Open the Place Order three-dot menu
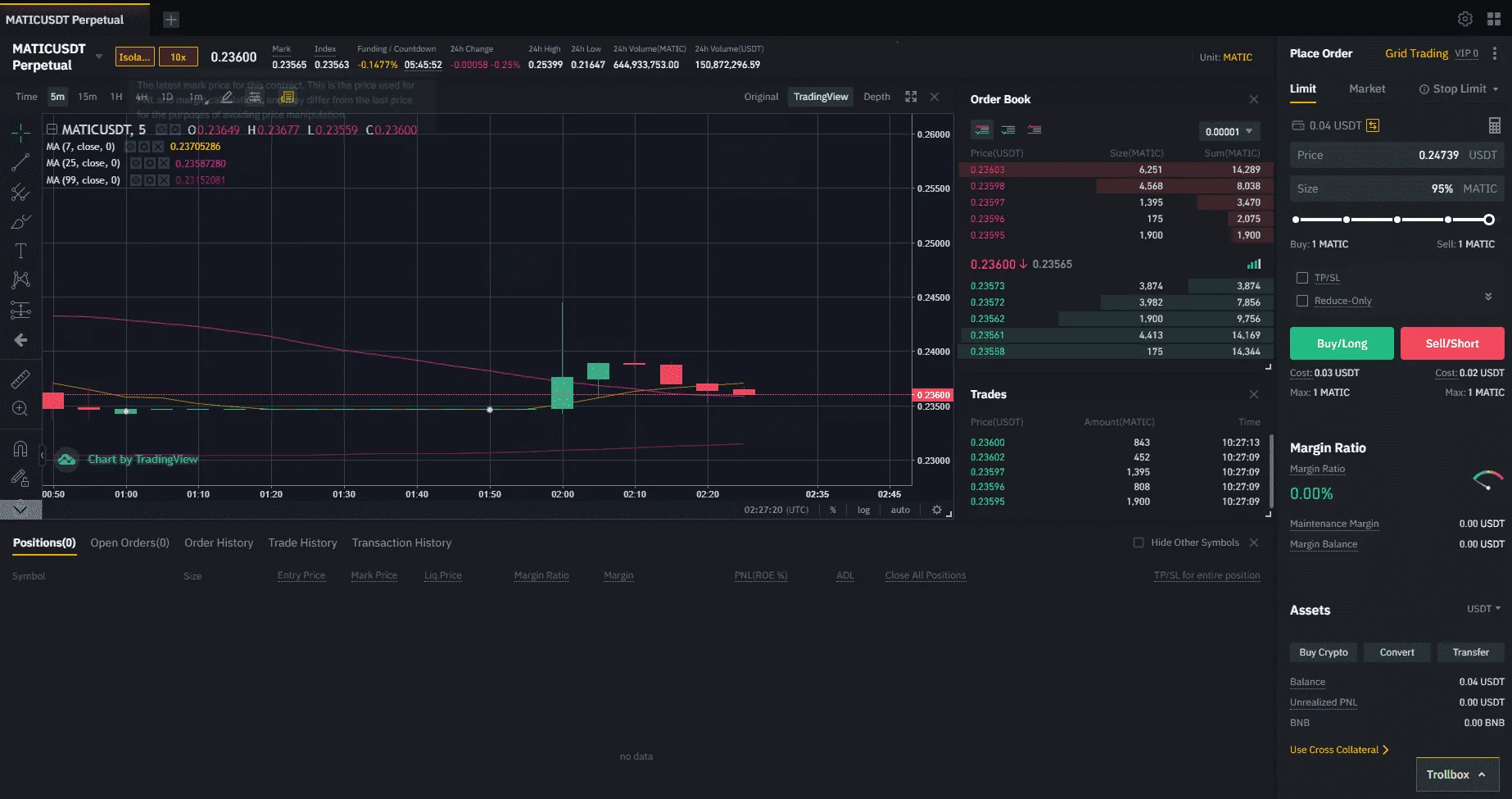The image size is (1512, 799). [1495, 53]
